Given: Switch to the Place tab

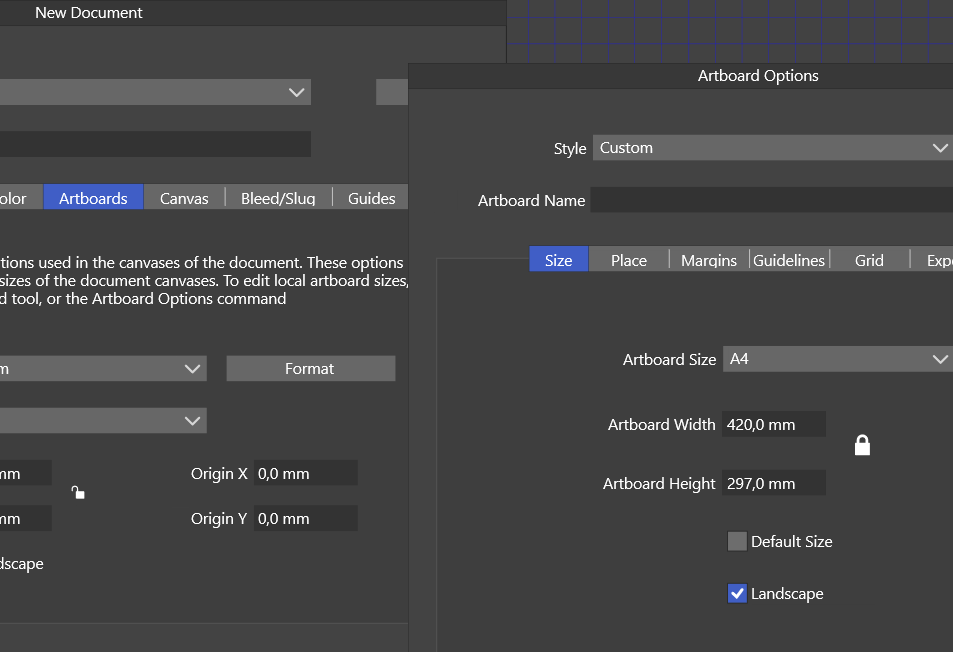Looking at the screenshot, I should 629,260.
